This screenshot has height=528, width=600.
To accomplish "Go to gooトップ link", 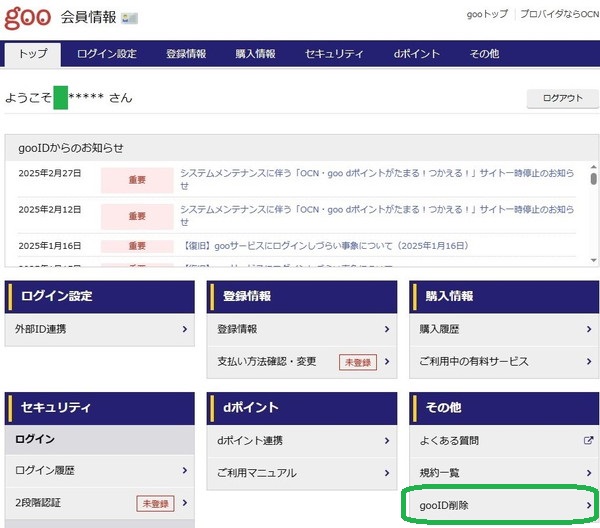I will coord(487,14).
